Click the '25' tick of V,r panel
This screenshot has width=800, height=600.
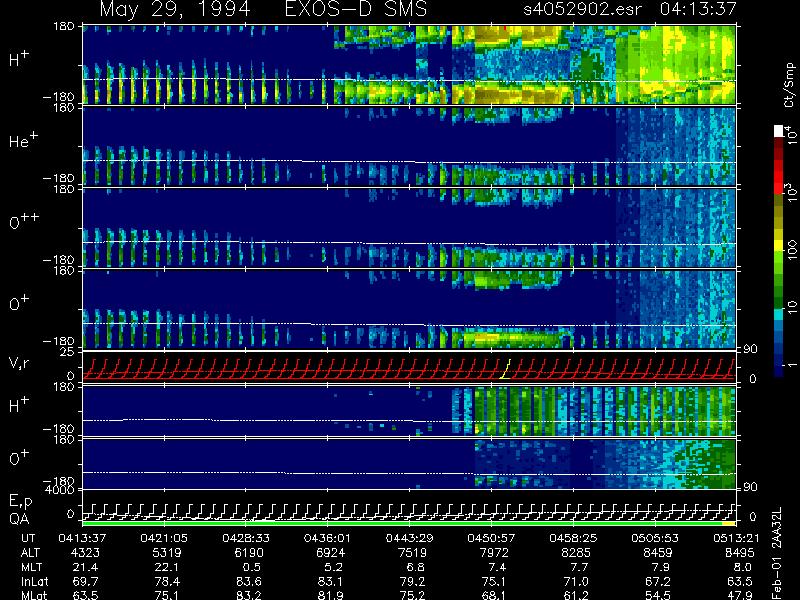pyautogui.click(x=68, y=352)
